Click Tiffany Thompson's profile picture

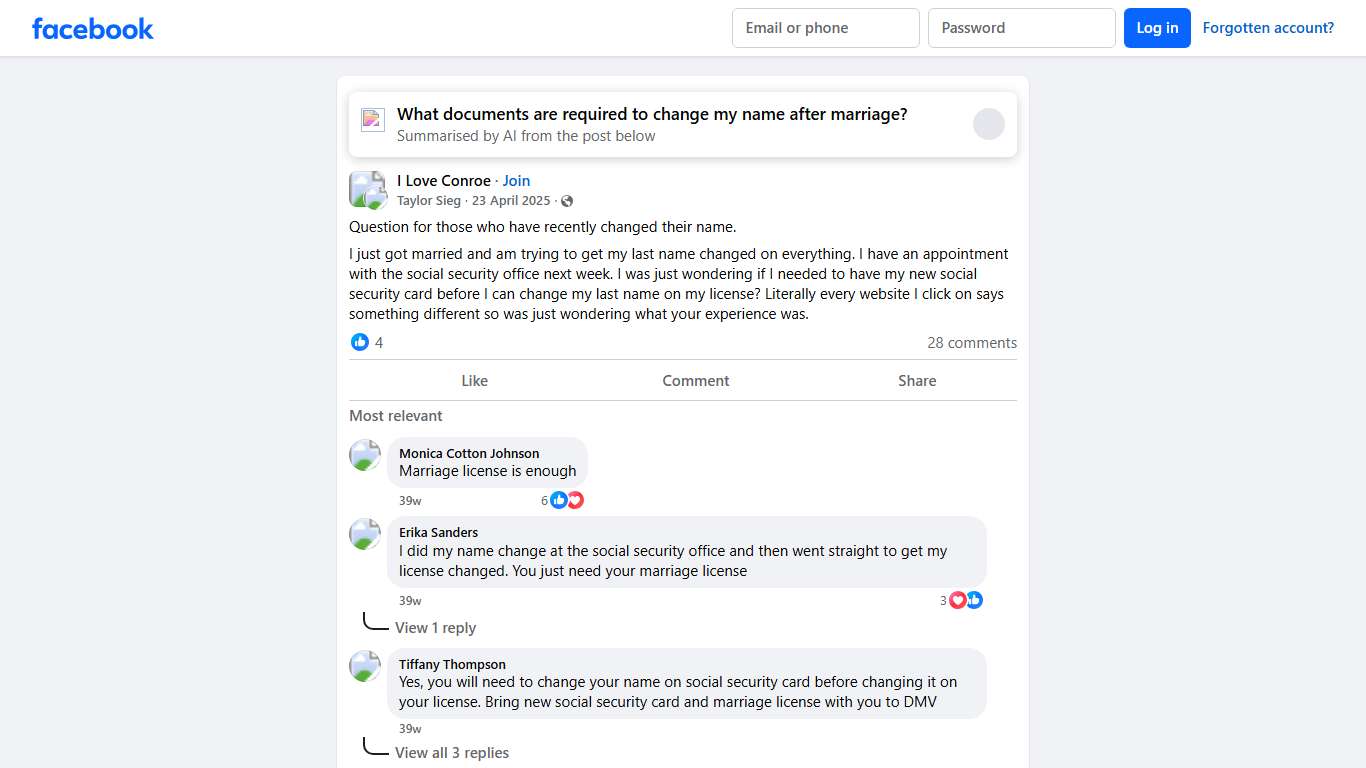365,666
